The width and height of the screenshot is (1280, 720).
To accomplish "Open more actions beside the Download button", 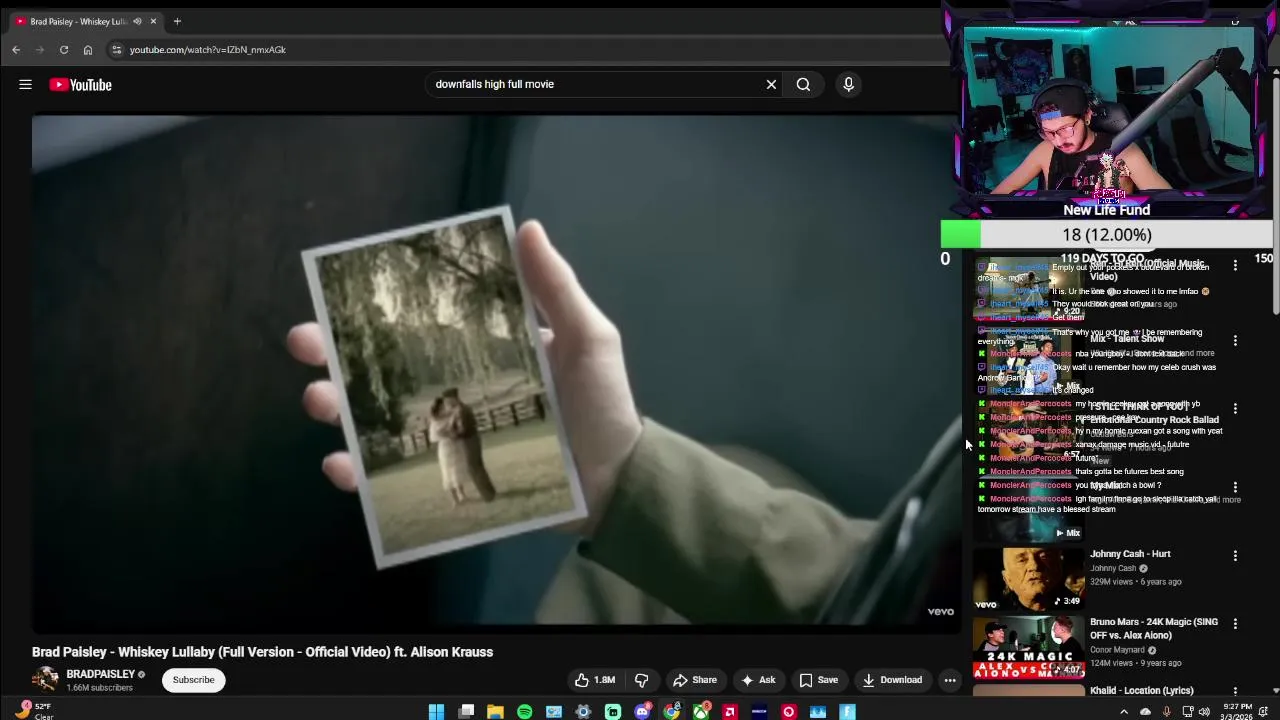I will click(x=950, y=680).
